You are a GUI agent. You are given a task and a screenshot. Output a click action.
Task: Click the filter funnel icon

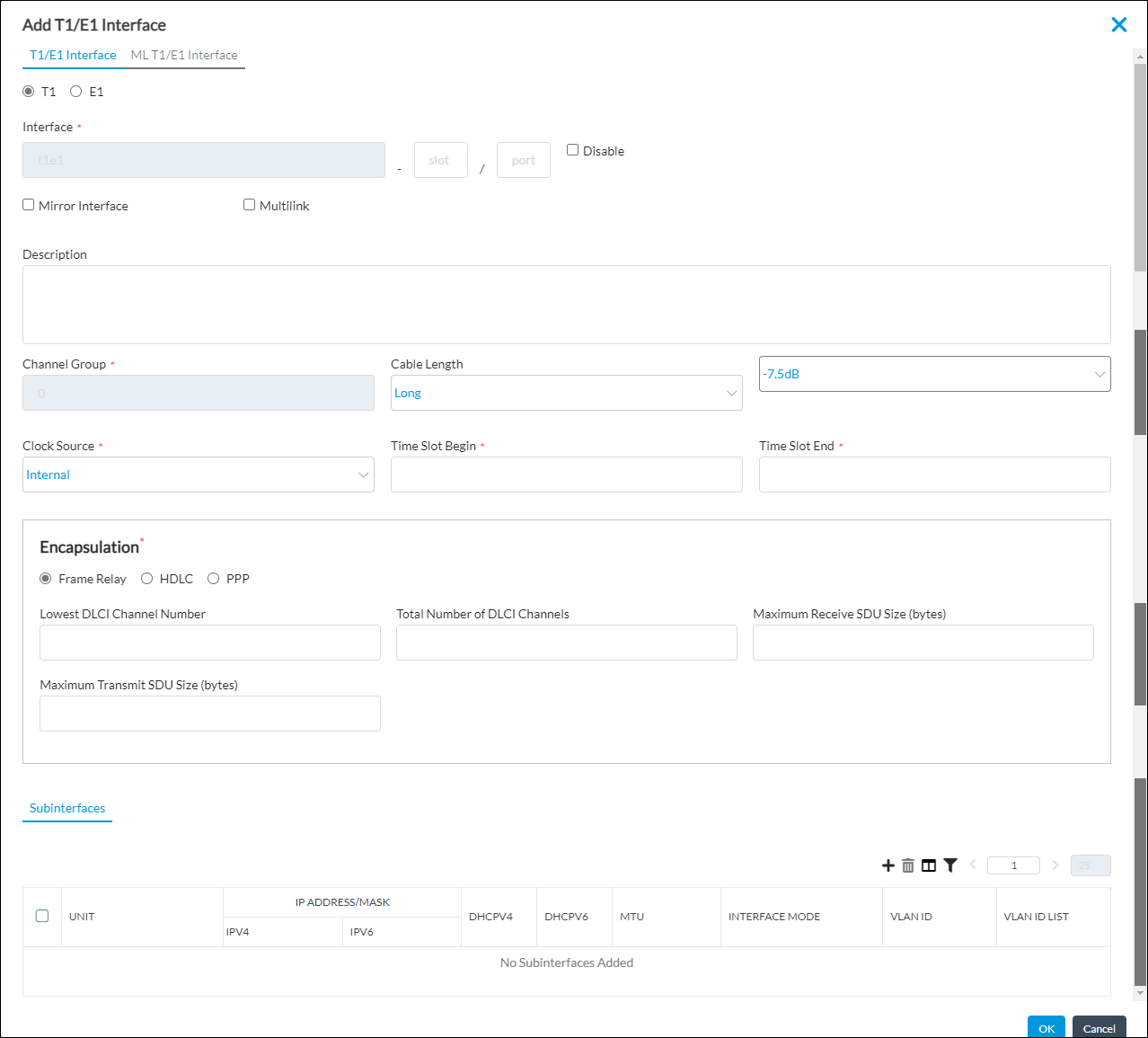[x=950, y=865]
